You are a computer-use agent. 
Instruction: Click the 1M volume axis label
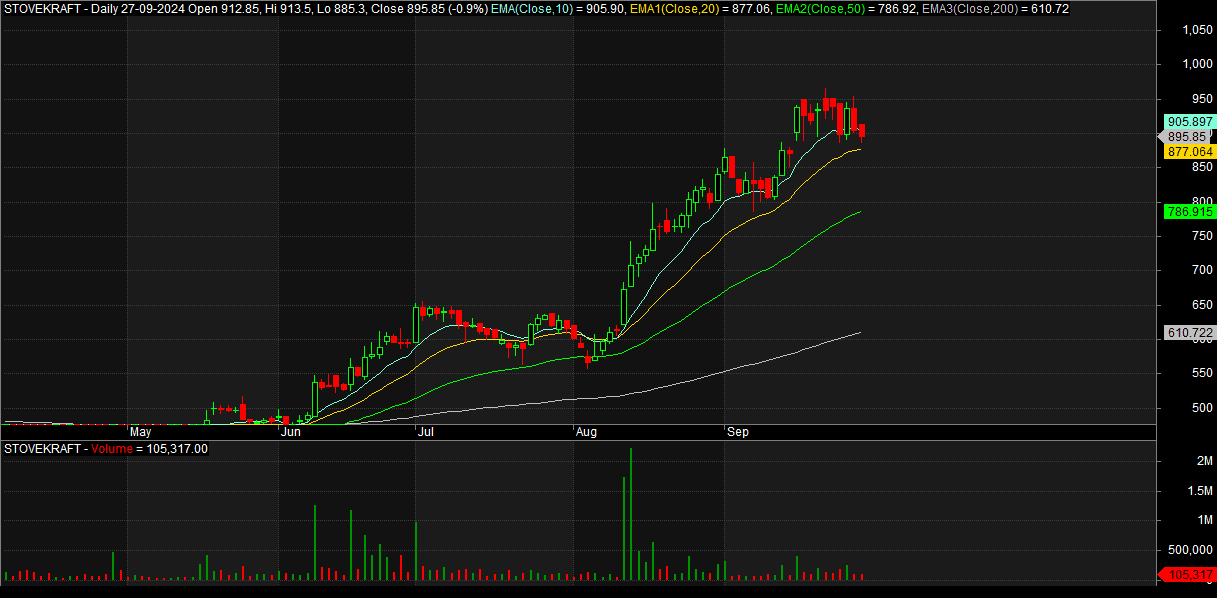pos(1203,520)
